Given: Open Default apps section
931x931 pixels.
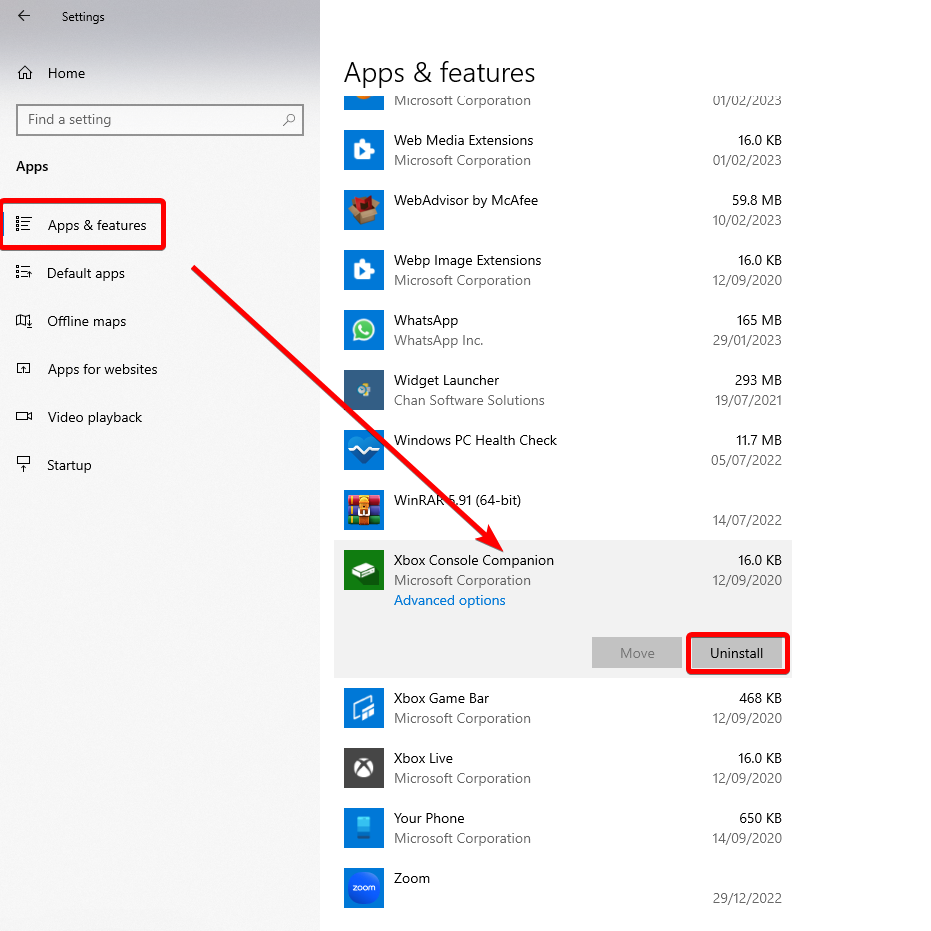Looking at the screenshot, I should click(85, 273).
